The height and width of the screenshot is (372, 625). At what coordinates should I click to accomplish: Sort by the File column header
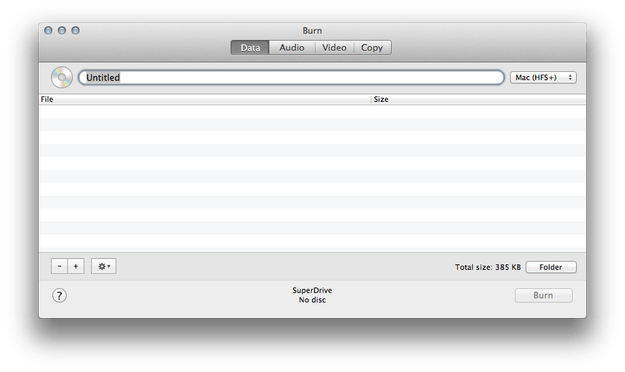[205, 99]
